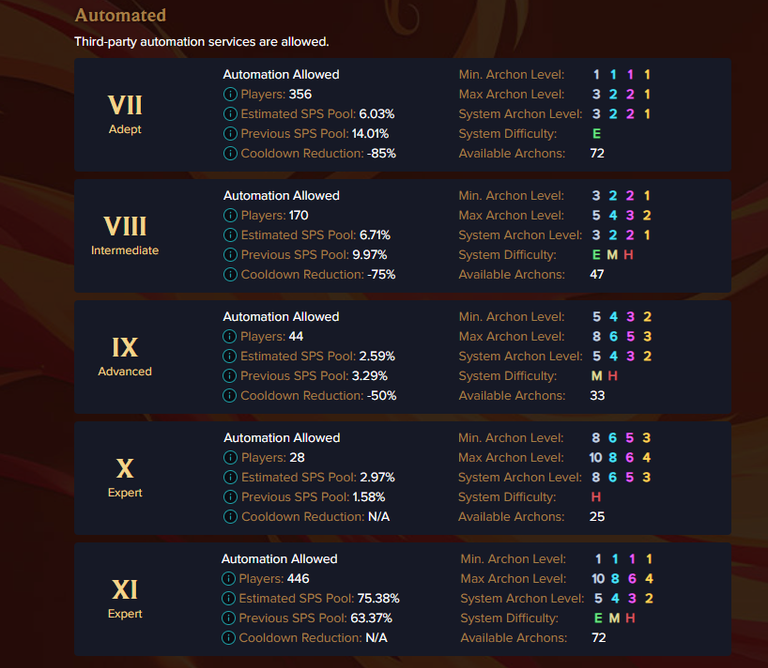This screenshot has height=668, width=768.
Task: Open the IX Advanced league
Action: [125, 356]
